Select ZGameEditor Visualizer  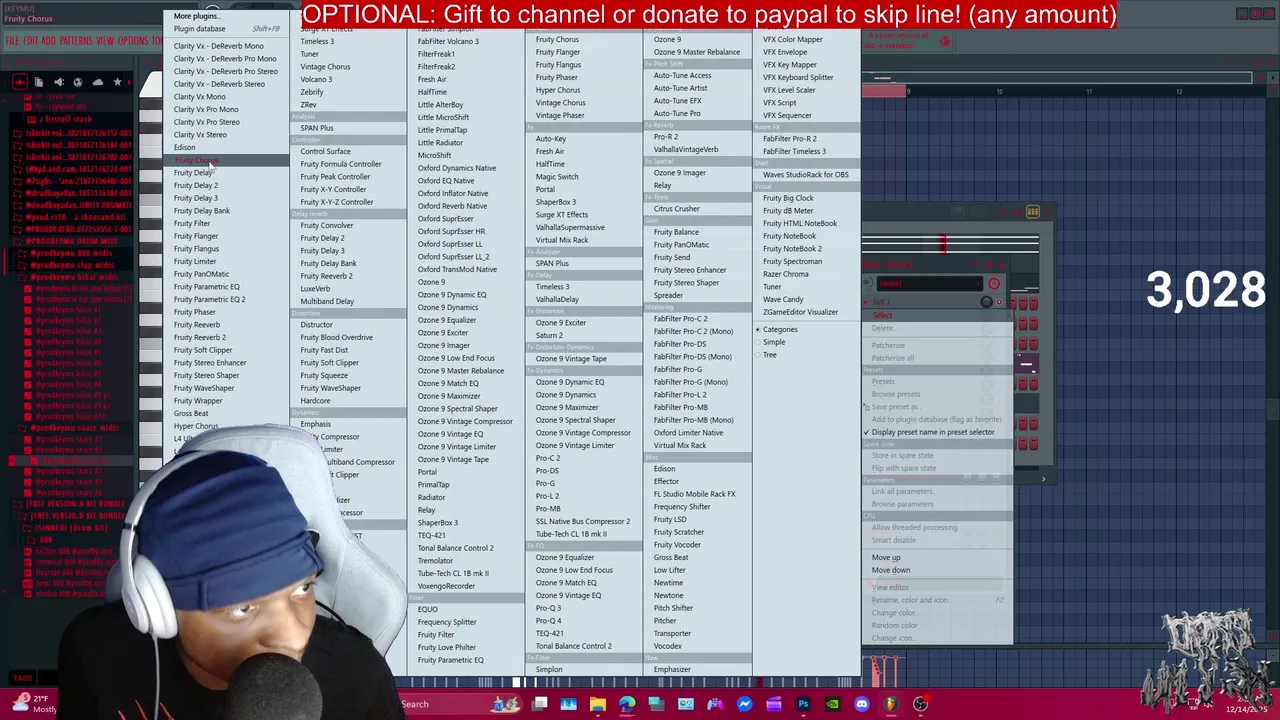coord(800,312)
